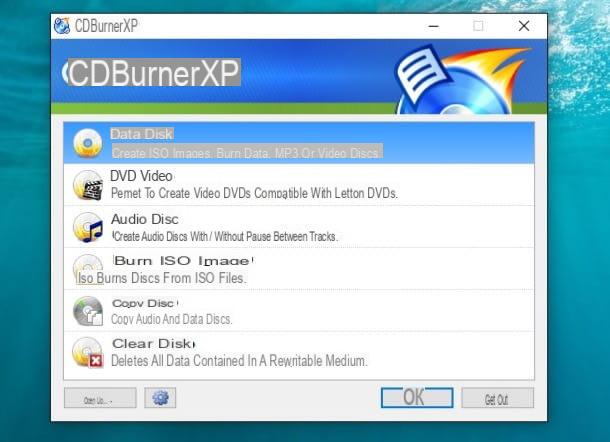Click the DVD Video clapperboard icon
The height and width of the screenshot is (442, 610).
tap(87, 185)
